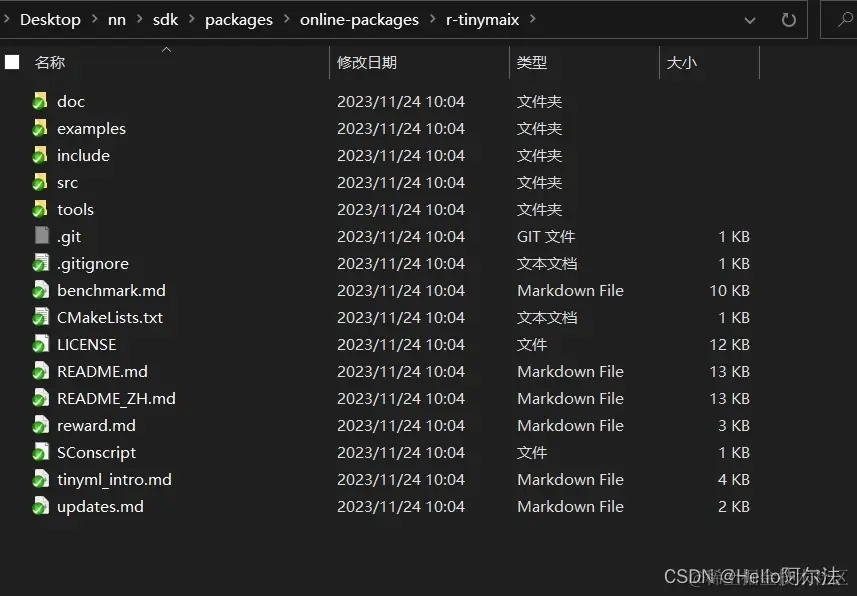Click the .git file icon
This screenshot has width=857, height=596.
[x=42, y=236]
